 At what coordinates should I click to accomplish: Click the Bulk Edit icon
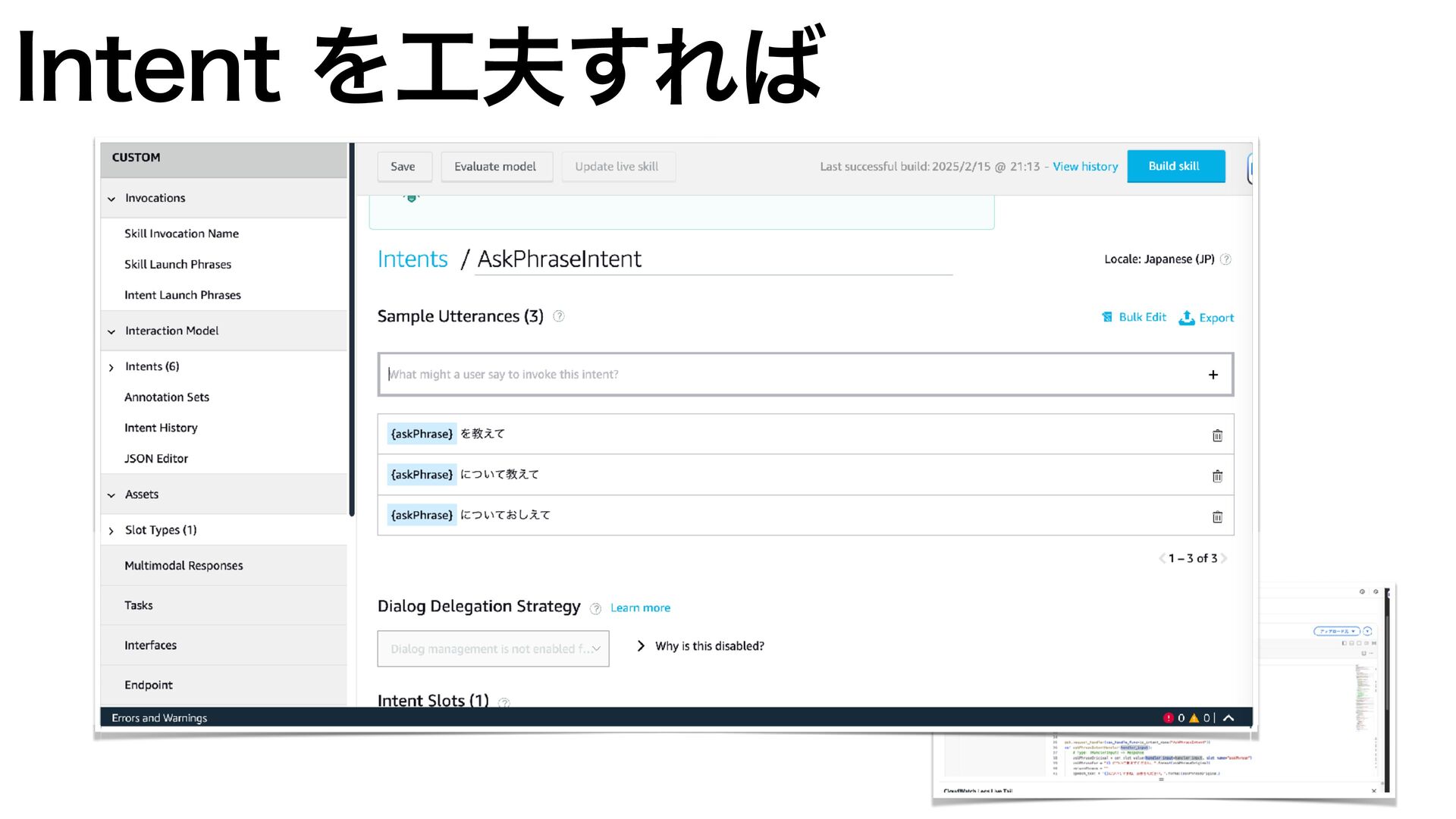pos(1107,317)
